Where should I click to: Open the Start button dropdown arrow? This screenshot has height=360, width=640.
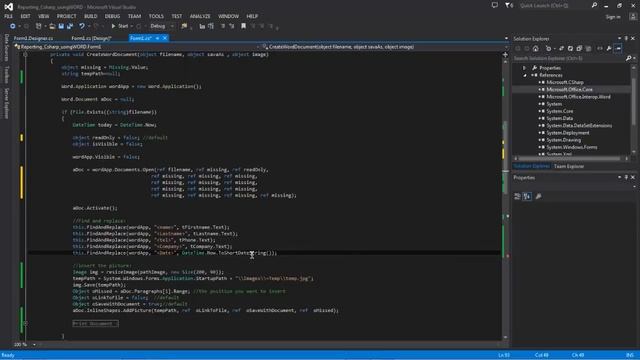(x=132, y=26)
